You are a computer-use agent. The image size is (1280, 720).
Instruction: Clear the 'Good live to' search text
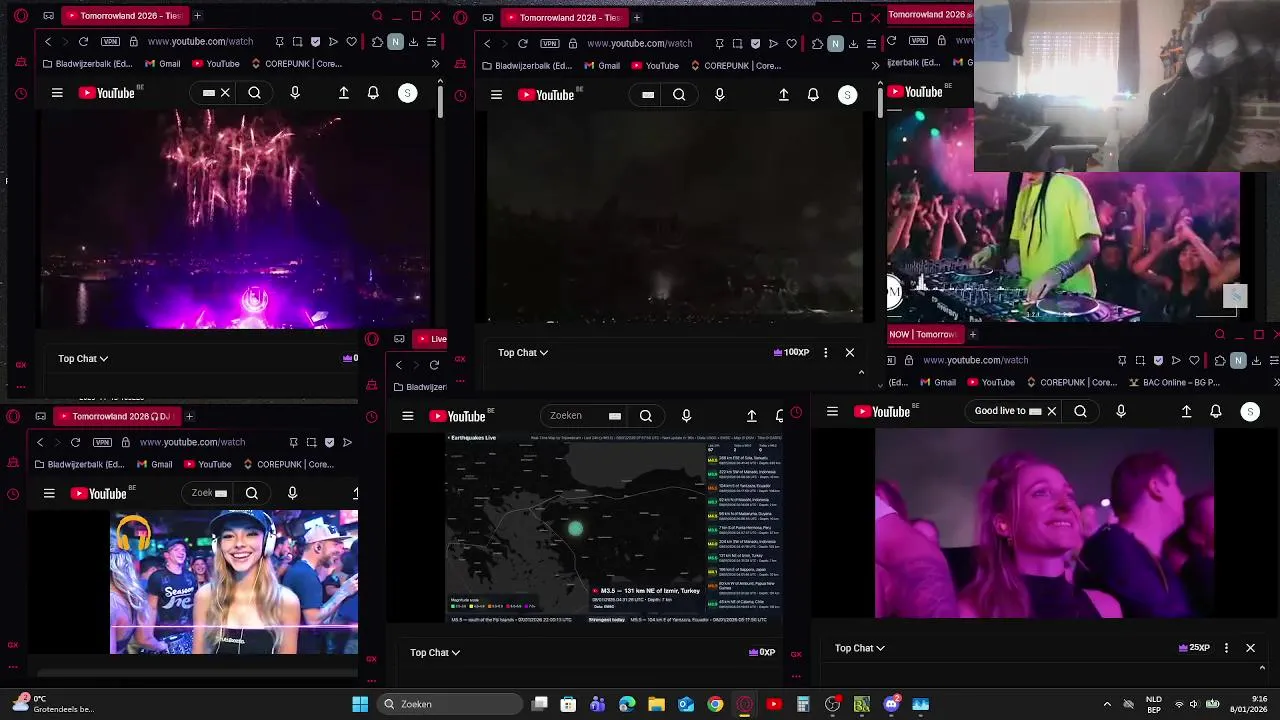click(x=1051, y=411)
